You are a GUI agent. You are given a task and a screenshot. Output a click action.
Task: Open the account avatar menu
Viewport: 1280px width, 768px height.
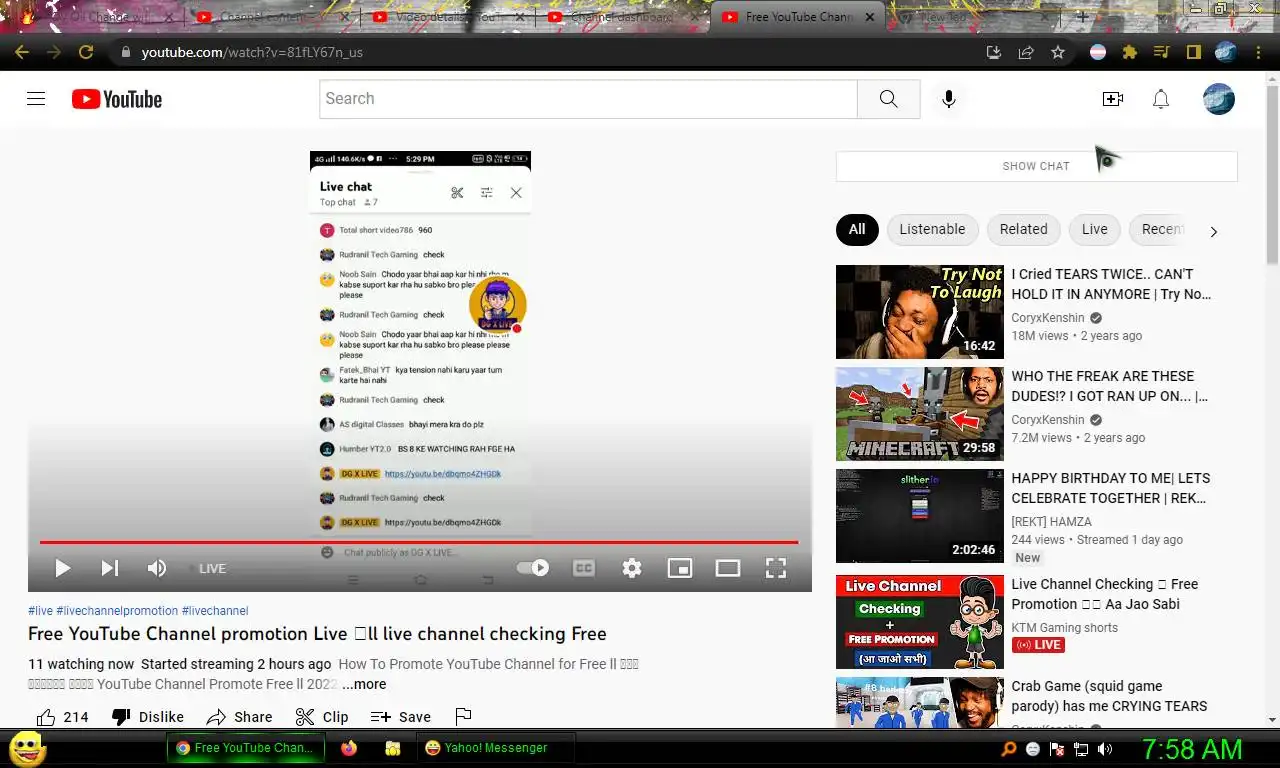[x=1218, y=99]
